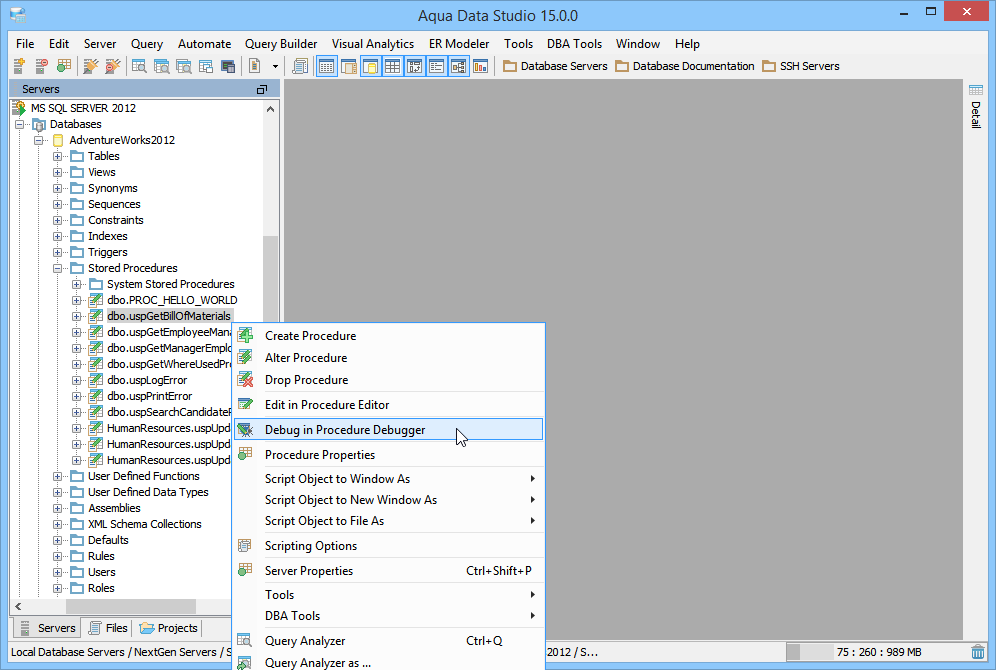Screen dimensions: 996x670
Task: Open the File menu
Action: click(x=25, y=44)
